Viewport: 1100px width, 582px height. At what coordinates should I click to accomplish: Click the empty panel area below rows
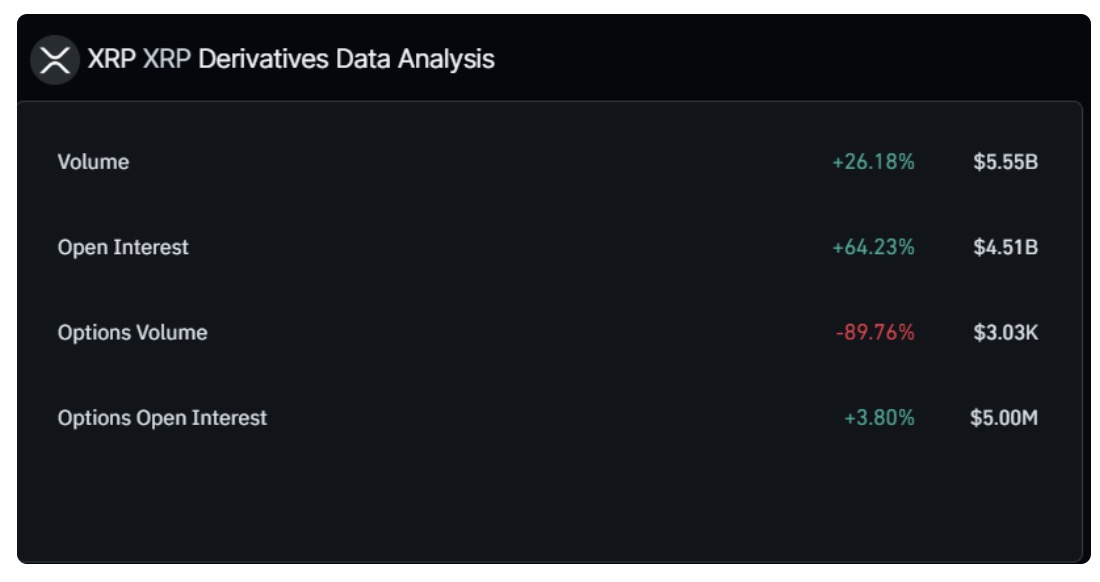549,501
